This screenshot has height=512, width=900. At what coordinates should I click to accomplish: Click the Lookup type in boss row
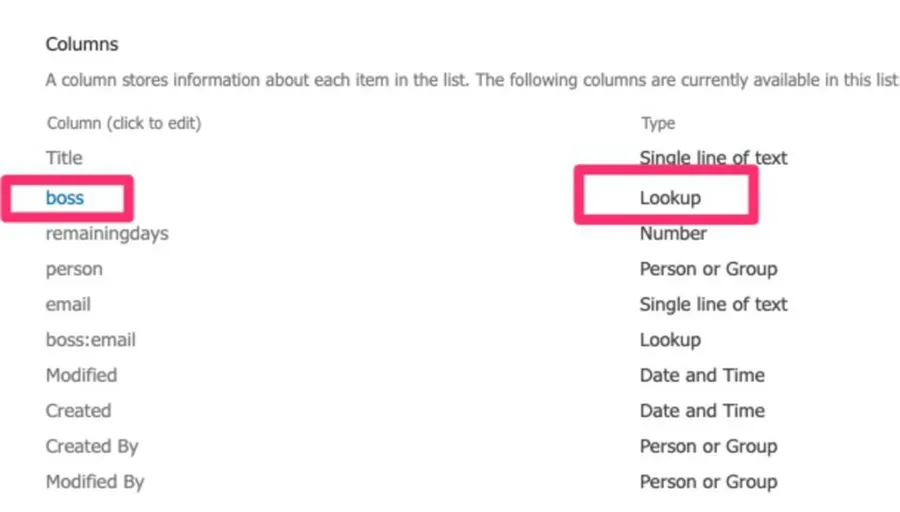tap(670, 198)
